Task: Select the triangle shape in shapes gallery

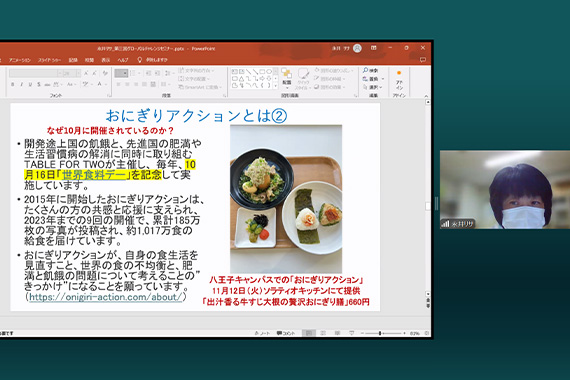Action: click(x=242, y=79)
